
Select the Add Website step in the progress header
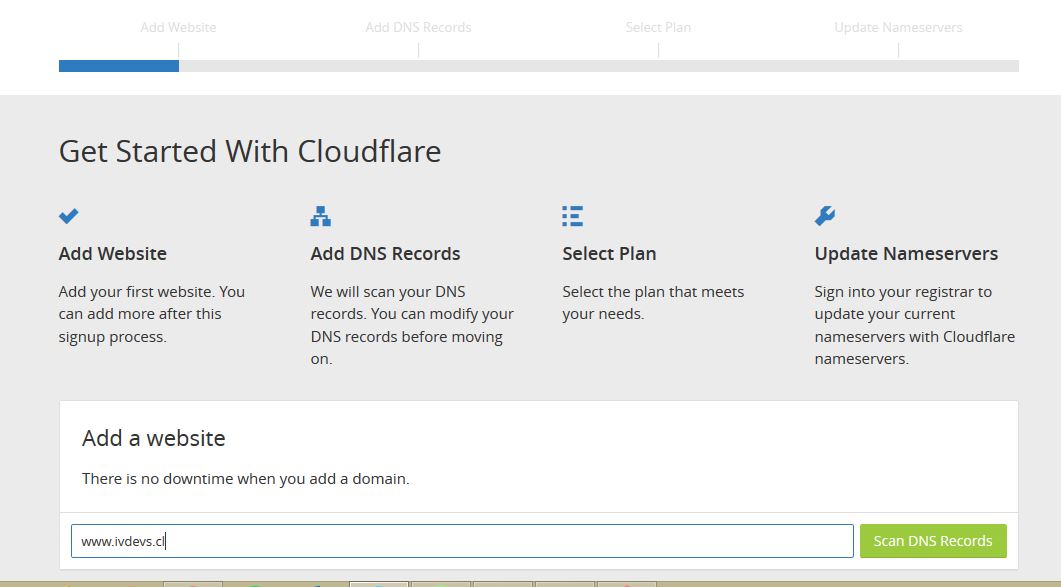(179, 27)
